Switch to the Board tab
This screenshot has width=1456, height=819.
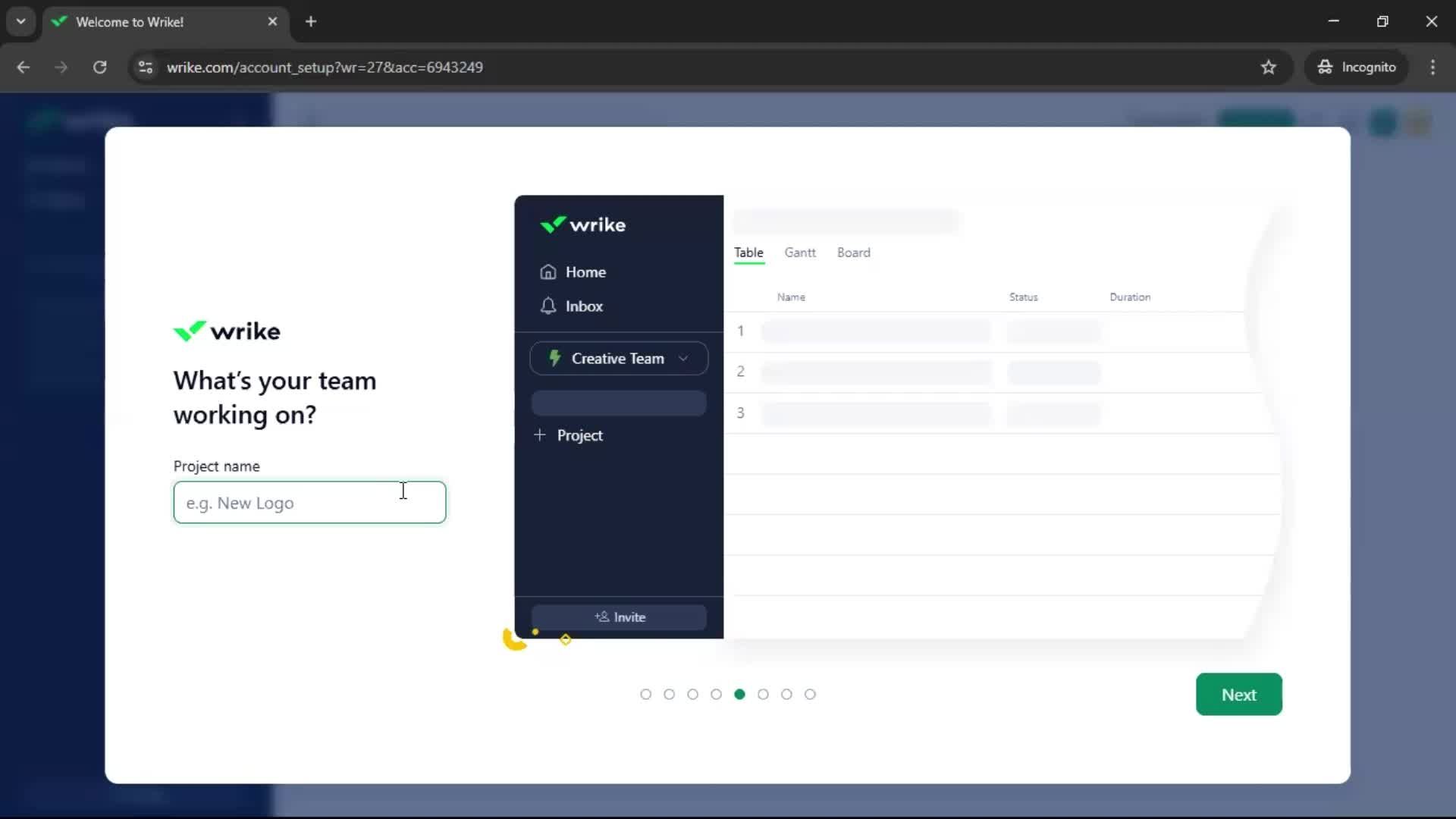coord(853,253)
